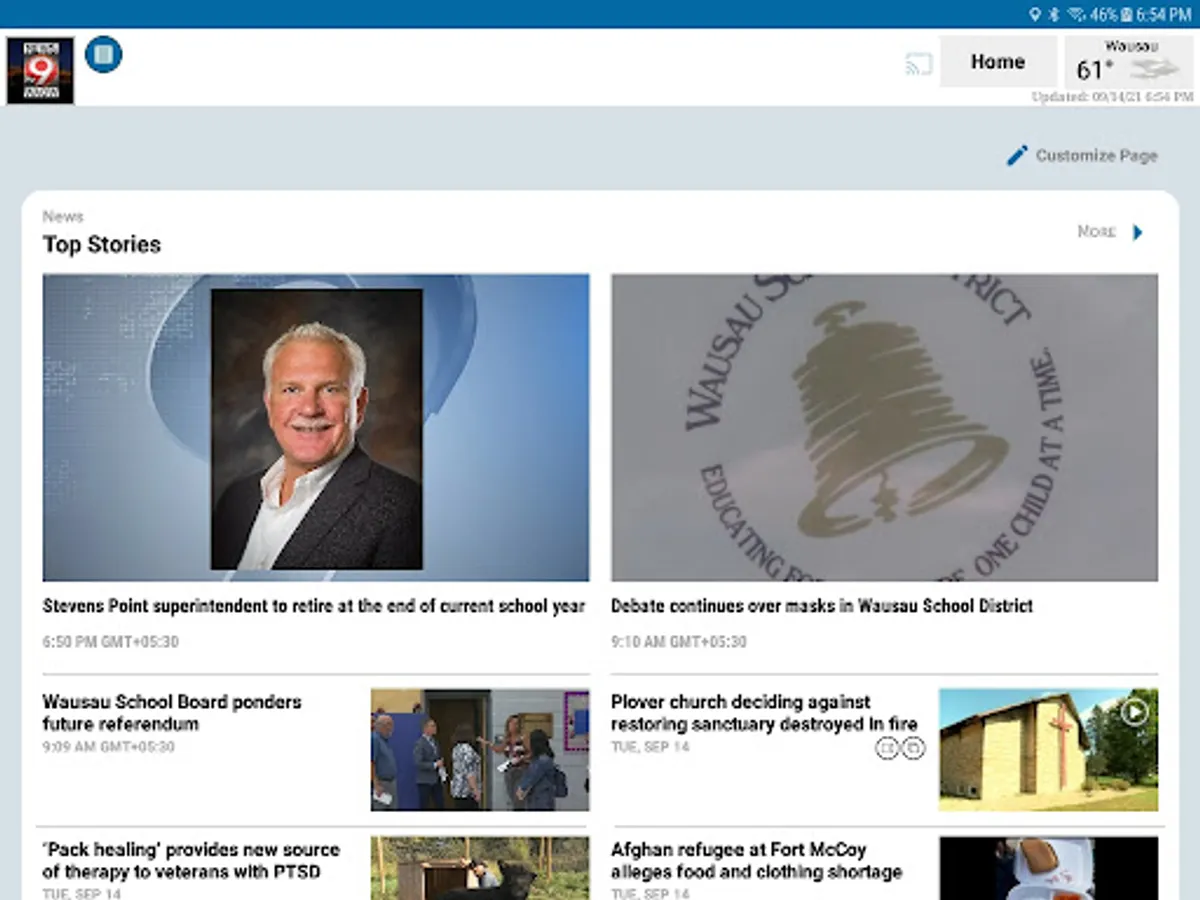Image resolution: width=1200 pixels, height=900 pixels.
Task: Tap the small News label above Top Stories
Action: click(63, 216)
